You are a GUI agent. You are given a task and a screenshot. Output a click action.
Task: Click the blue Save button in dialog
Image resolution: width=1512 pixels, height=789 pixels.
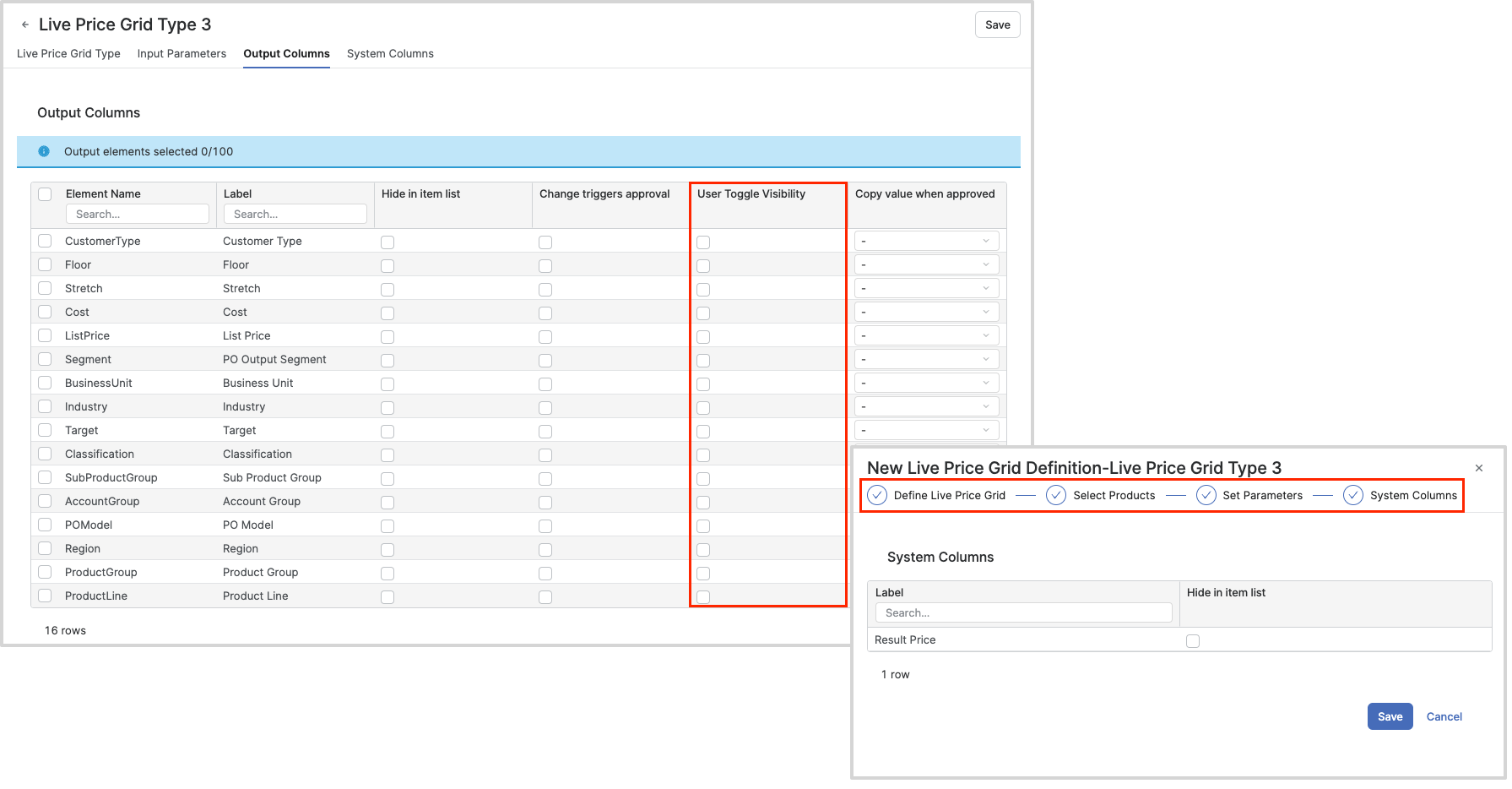coord(1390,716)
